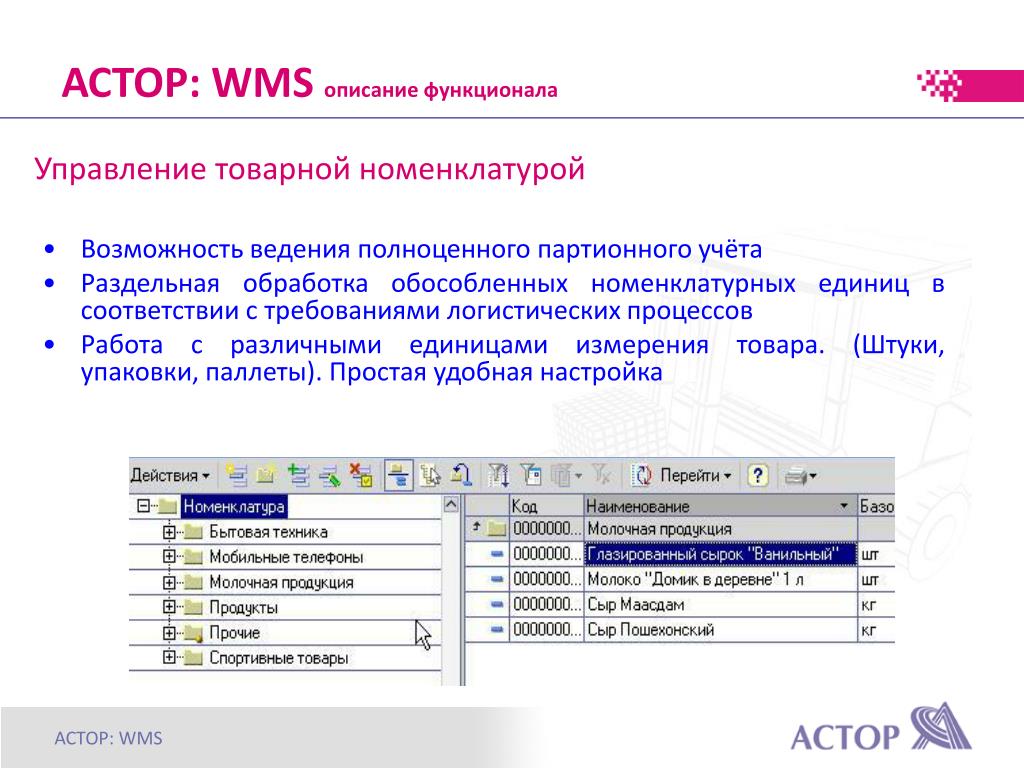Viewport: 1024px width, 768px height.
Task: Open the filter and sort settings icon
Action: pyautogui.click(x=499, y=475)
